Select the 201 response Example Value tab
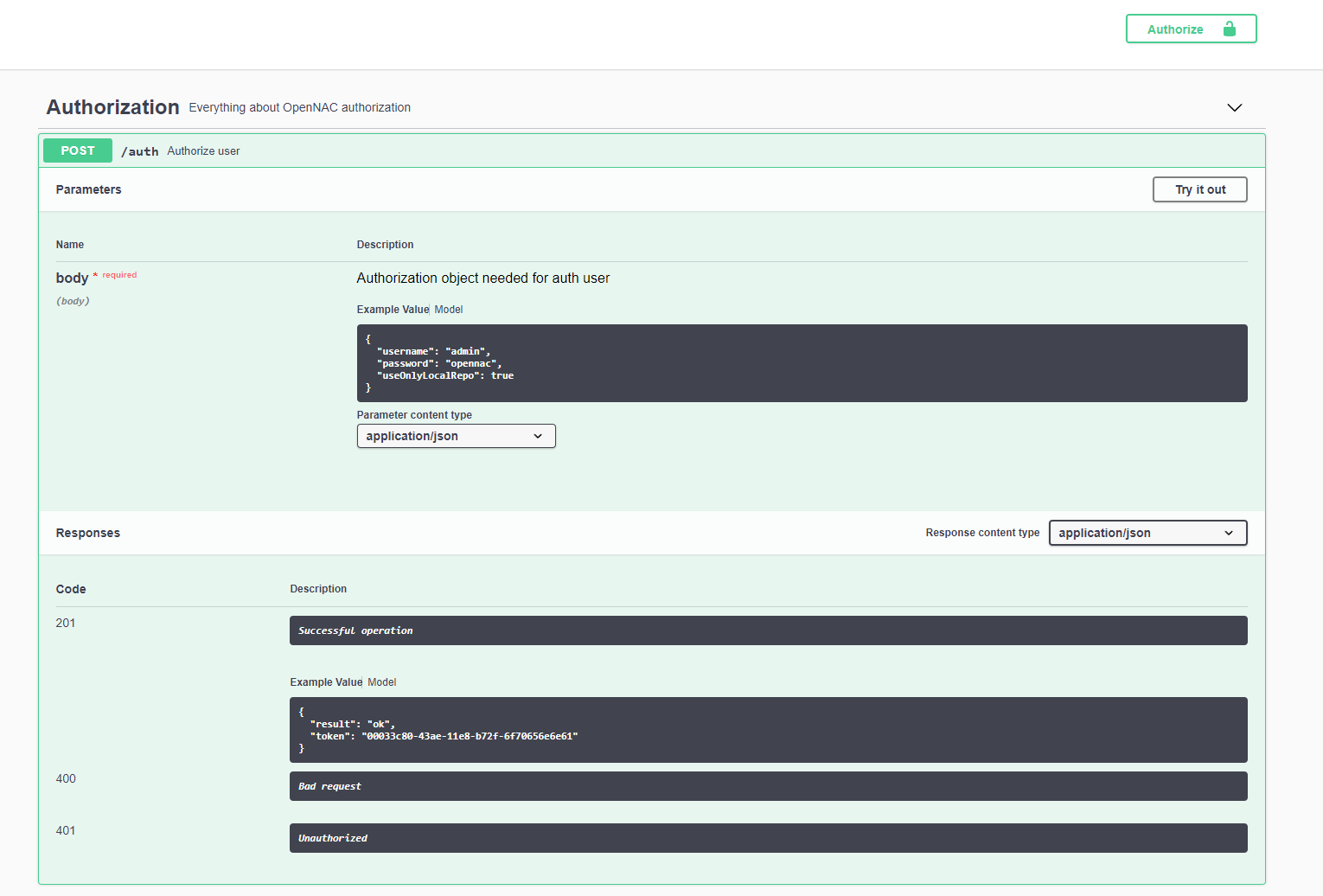 tap(326, 682)
